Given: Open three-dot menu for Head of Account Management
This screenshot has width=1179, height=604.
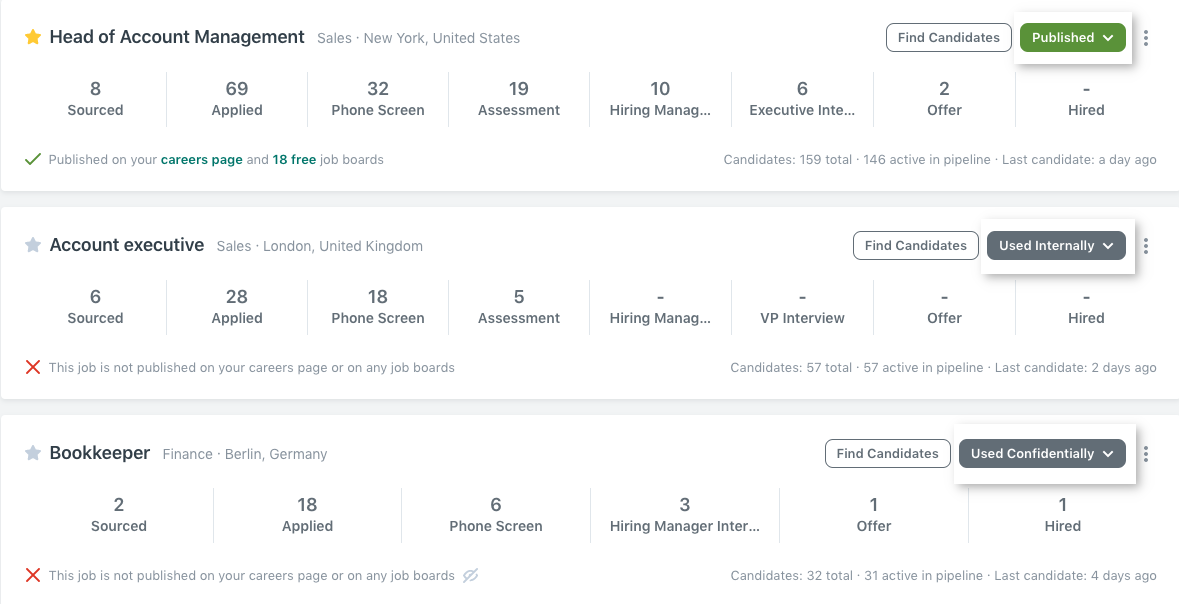Looking at the screenshot, I should [1146, 38].
